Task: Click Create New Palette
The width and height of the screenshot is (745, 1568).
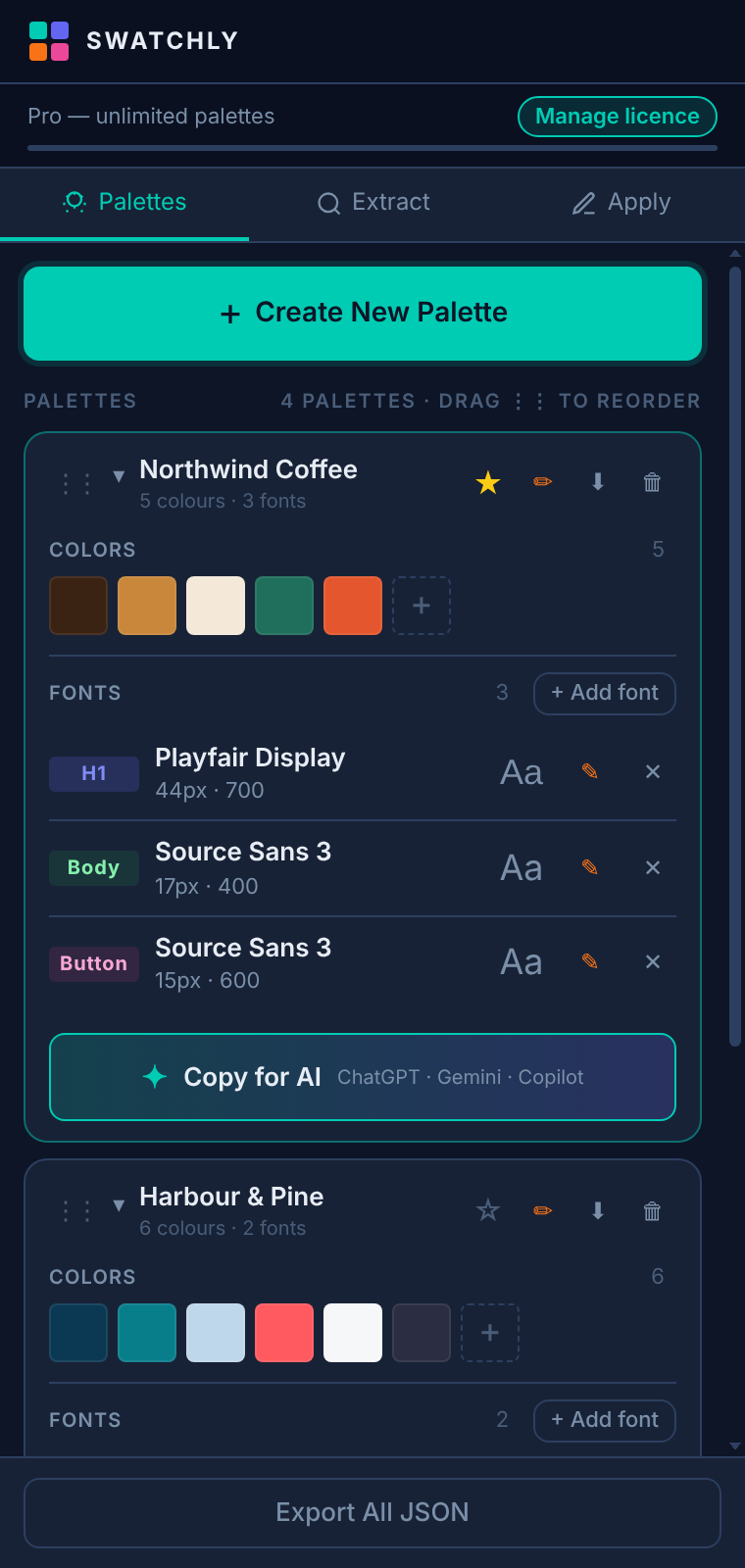Action: (363, 314)
